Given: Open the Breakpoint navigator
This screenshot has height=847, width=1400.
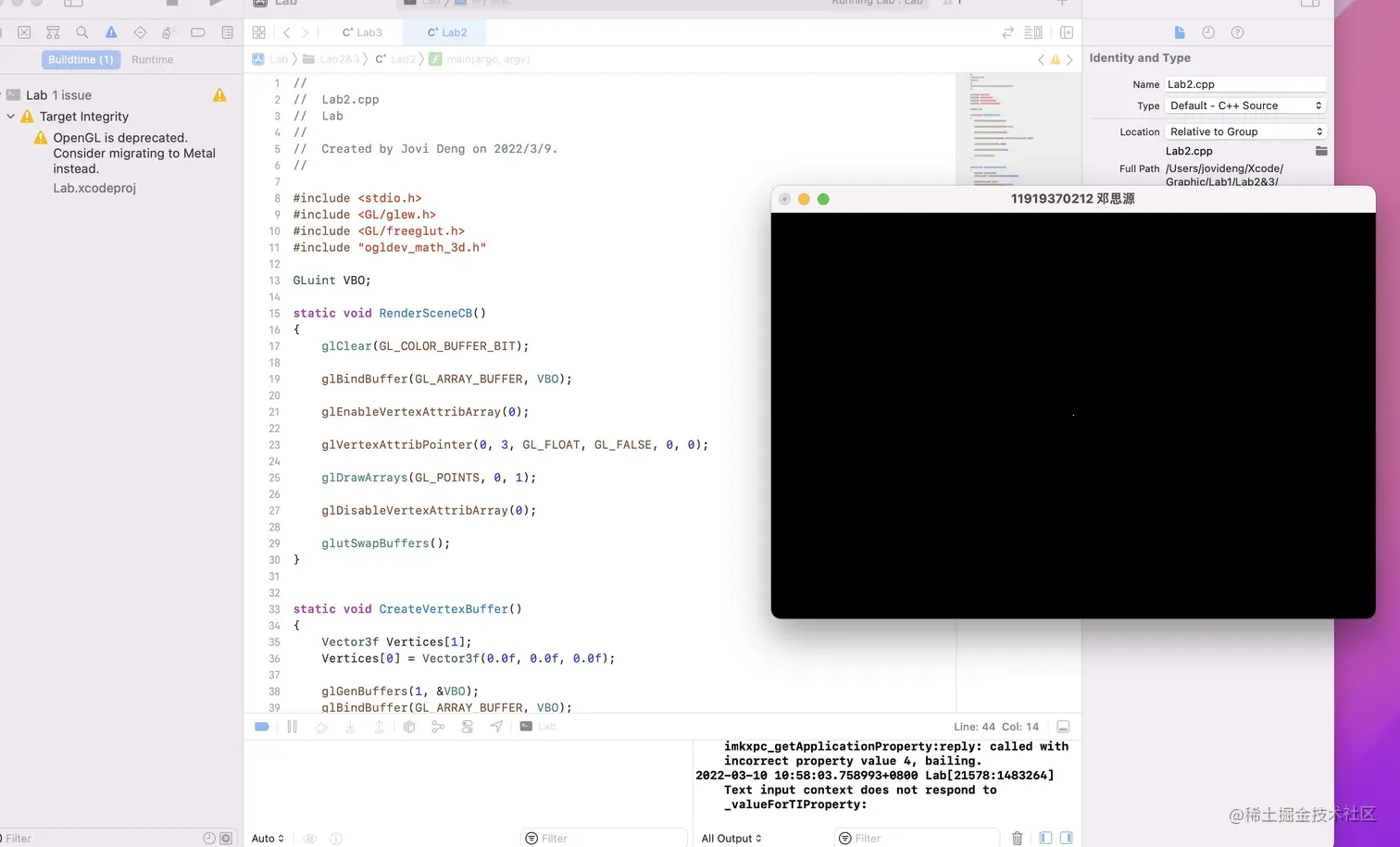Looking at the screenshot, I should pyautogui.click(x=197, y=31).
